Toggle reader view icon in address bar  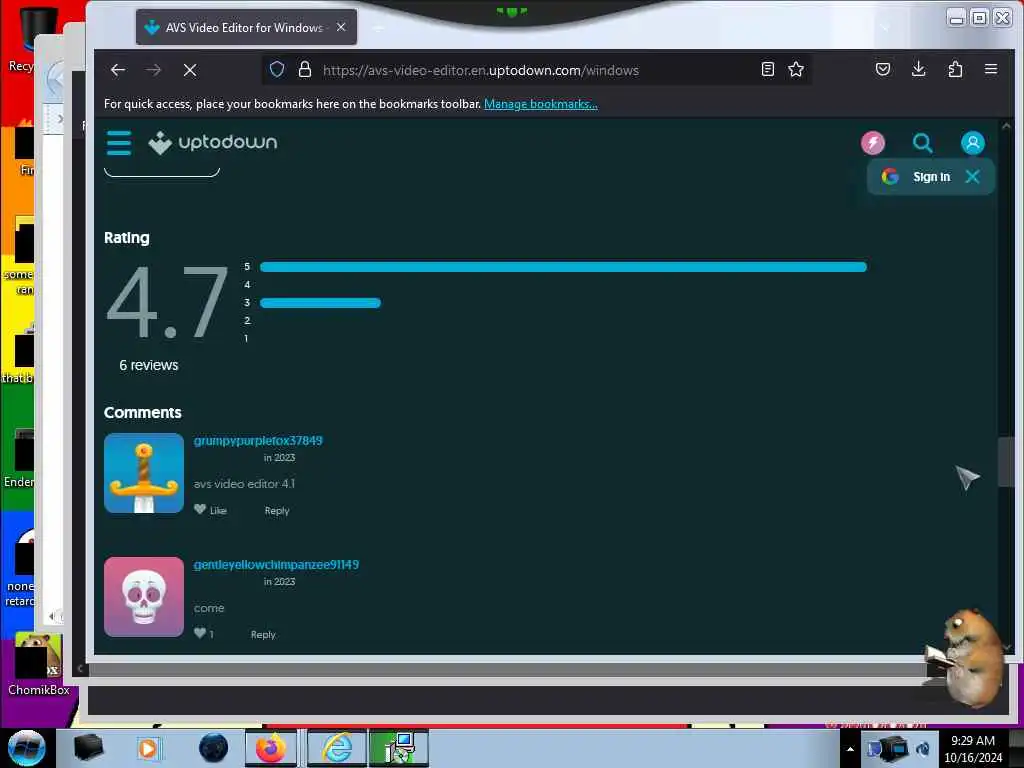pyautogui.click(x=768, y=69)
